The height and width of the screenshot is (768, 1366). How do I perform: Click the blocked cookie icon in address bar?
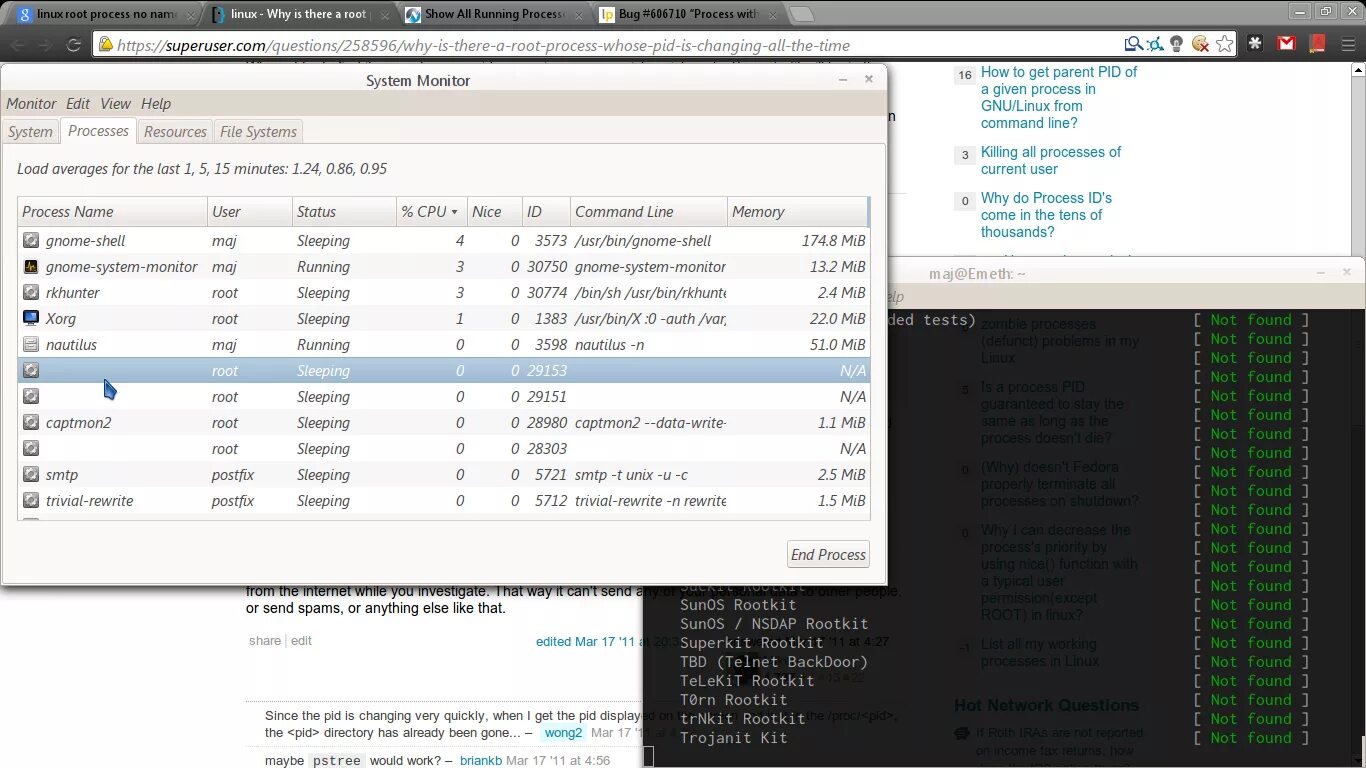point(1200,44)
